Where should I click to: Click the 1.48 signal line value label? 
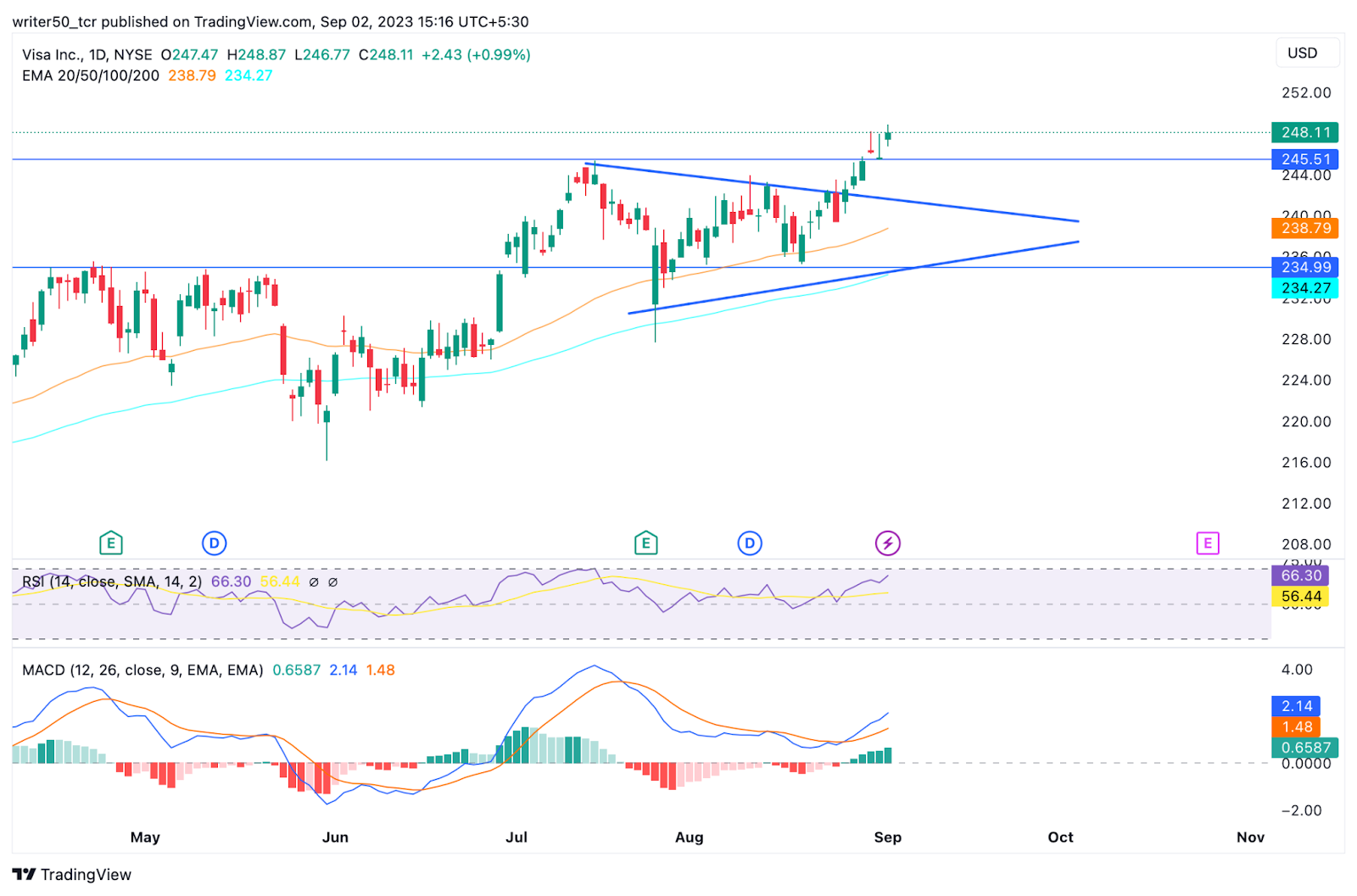point(1297,727)
